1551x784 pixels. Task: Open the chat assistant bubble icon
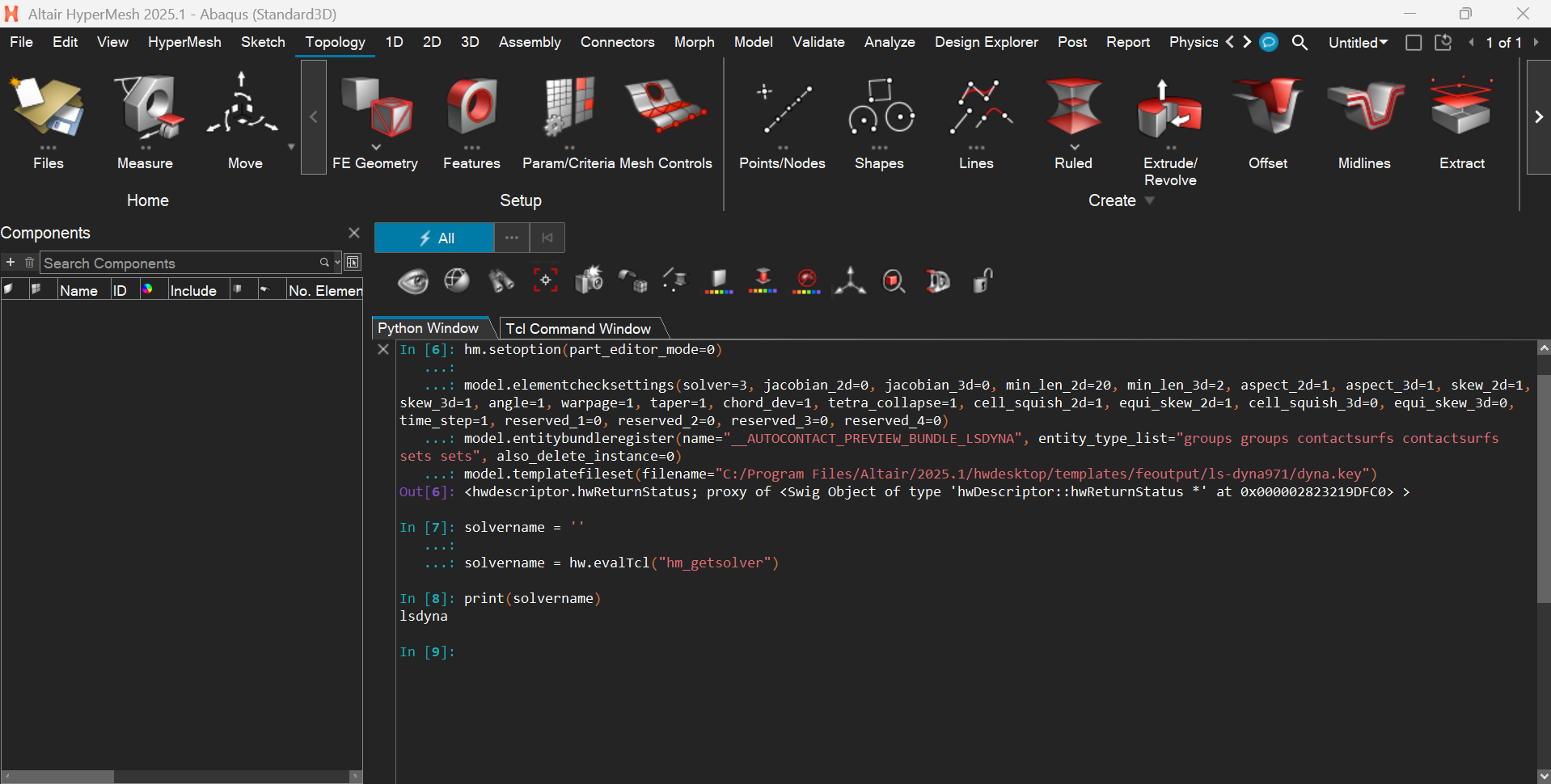pyautogui.click(x=1269, y=42)
